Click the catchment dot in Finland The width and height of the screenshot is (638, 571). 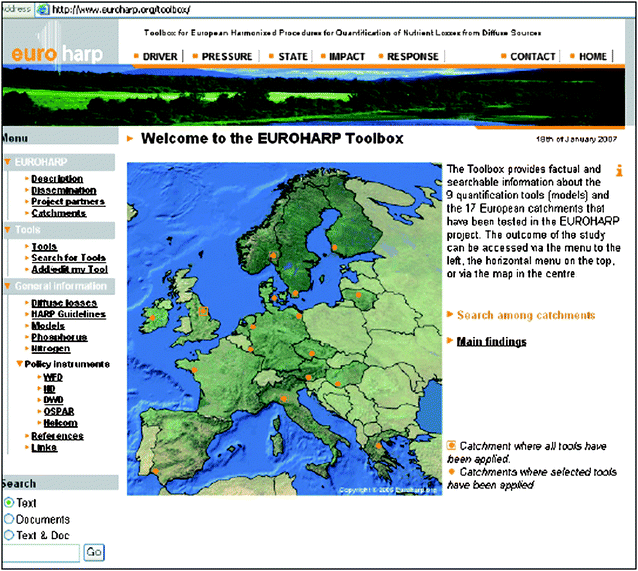334,247
